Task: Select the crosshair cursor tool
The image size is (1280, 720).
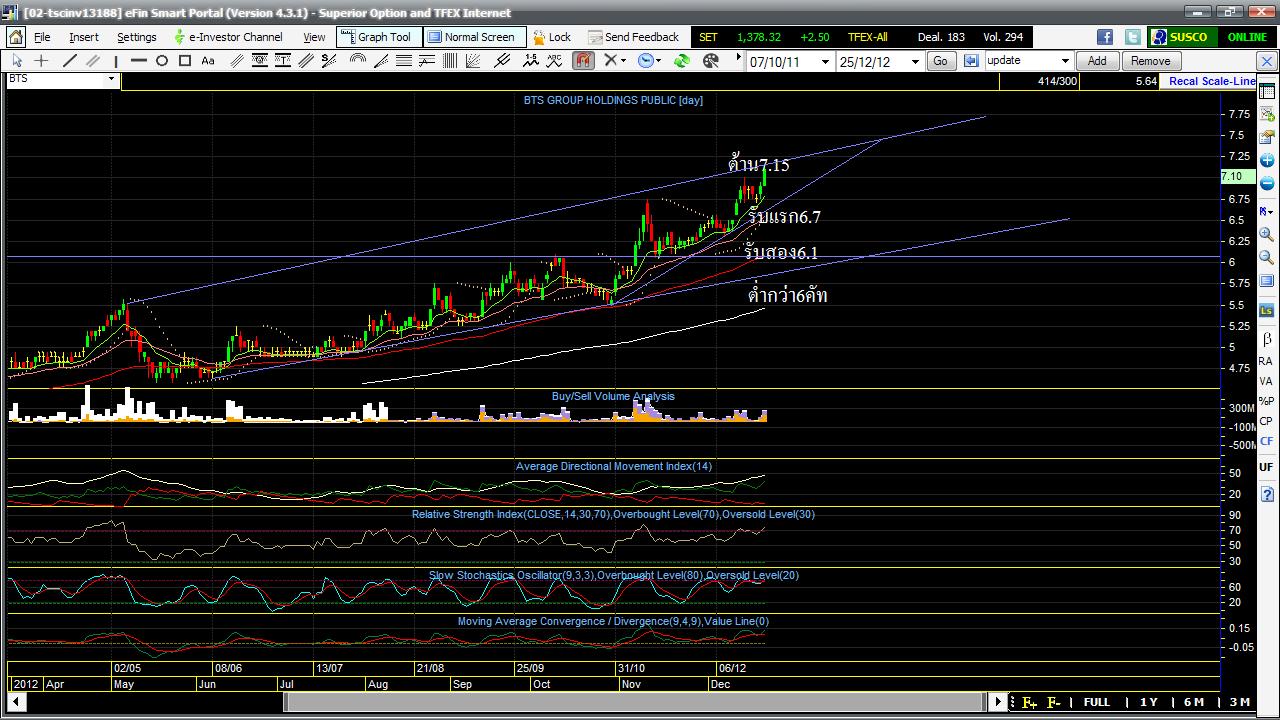Action: [x=41, y=61]
